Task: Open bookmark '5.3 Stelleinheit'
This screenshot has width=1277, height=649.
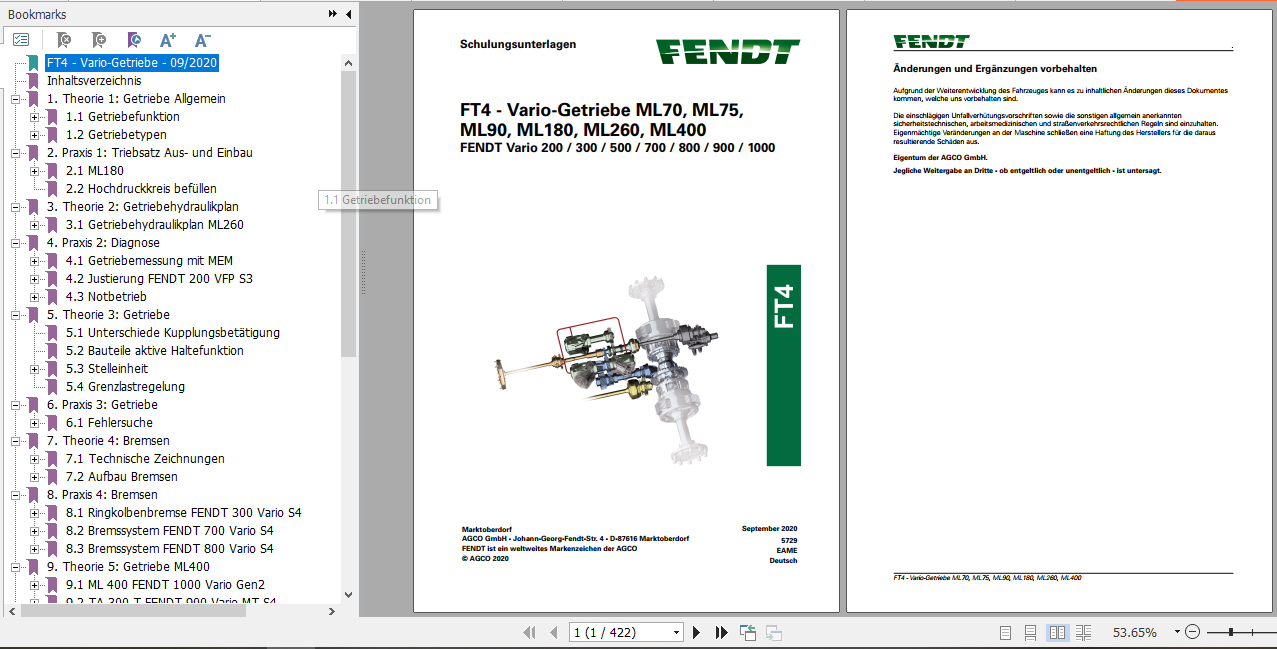Action: coord(107,369)
